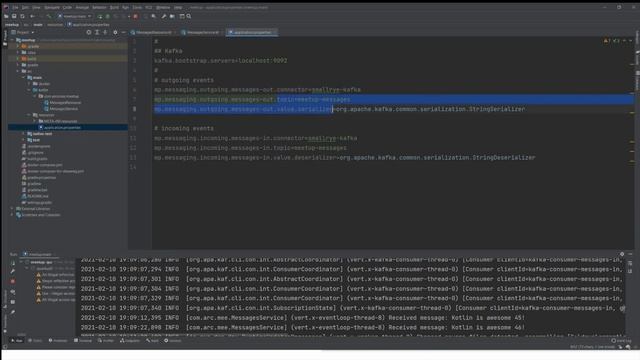This screenshot has width=640, height=360.
Task: Open the Run tool window button
Action: [17, 340]
